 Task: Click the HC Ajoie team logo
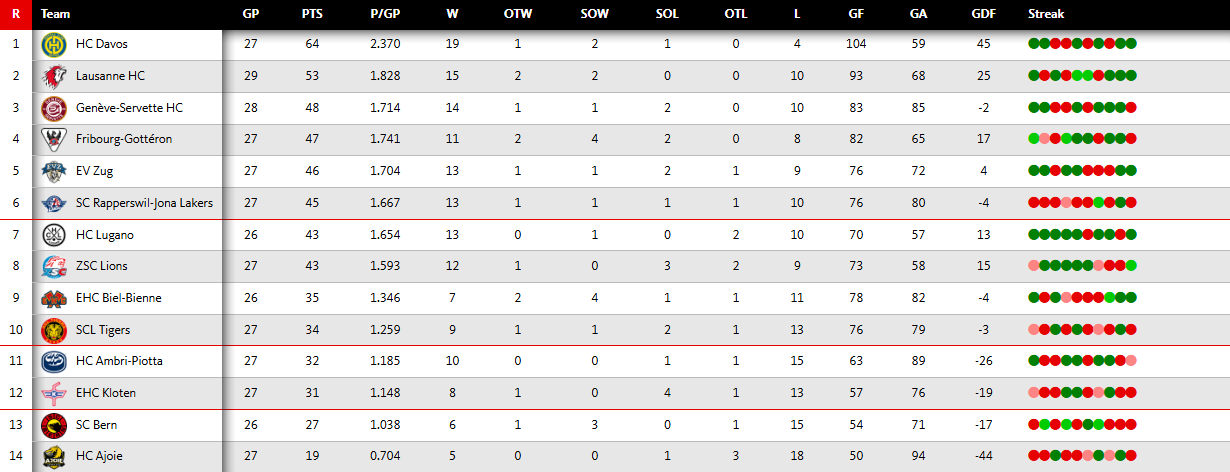coord(53,457)
